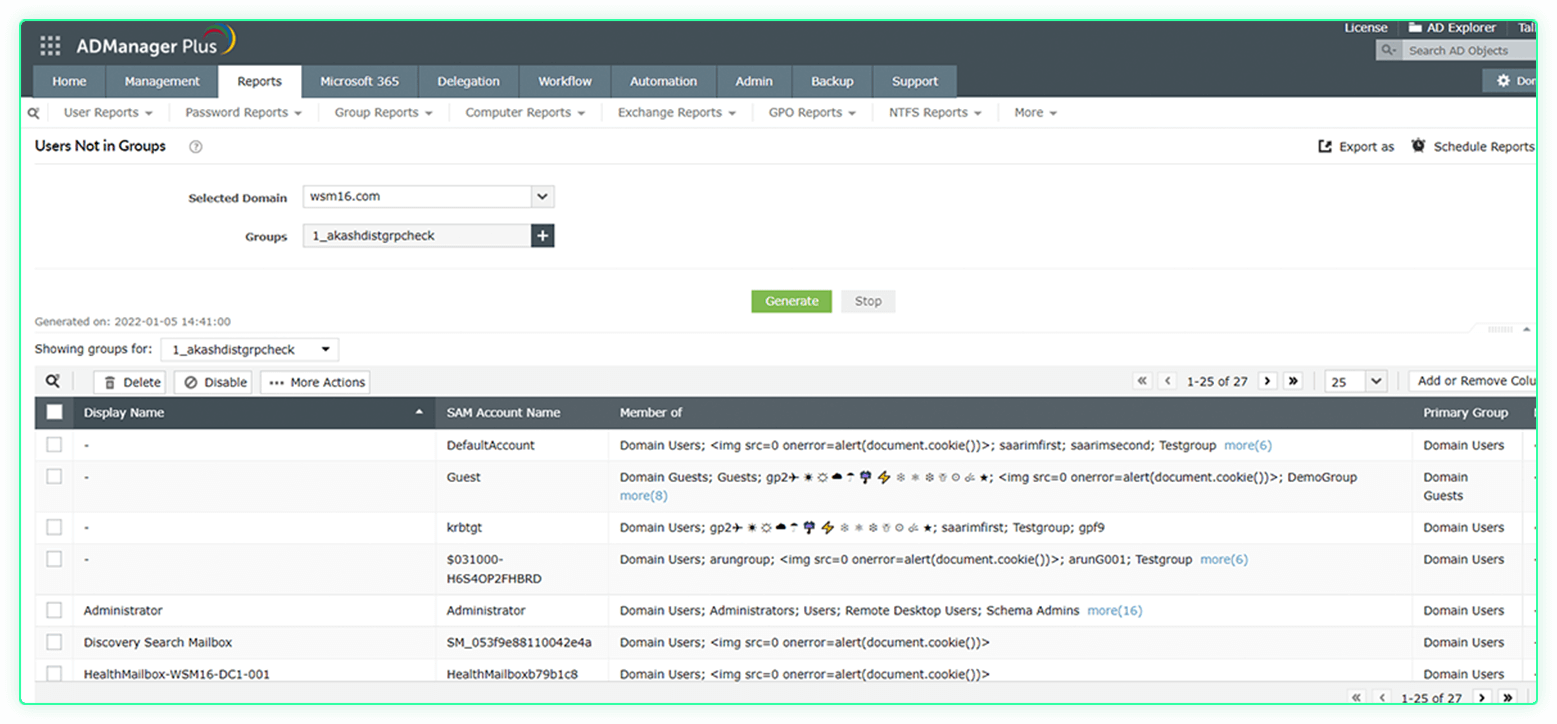Open the Support tab
Image resolution: width=1557 pixels, height=724 pixels.
coord(915,82)
